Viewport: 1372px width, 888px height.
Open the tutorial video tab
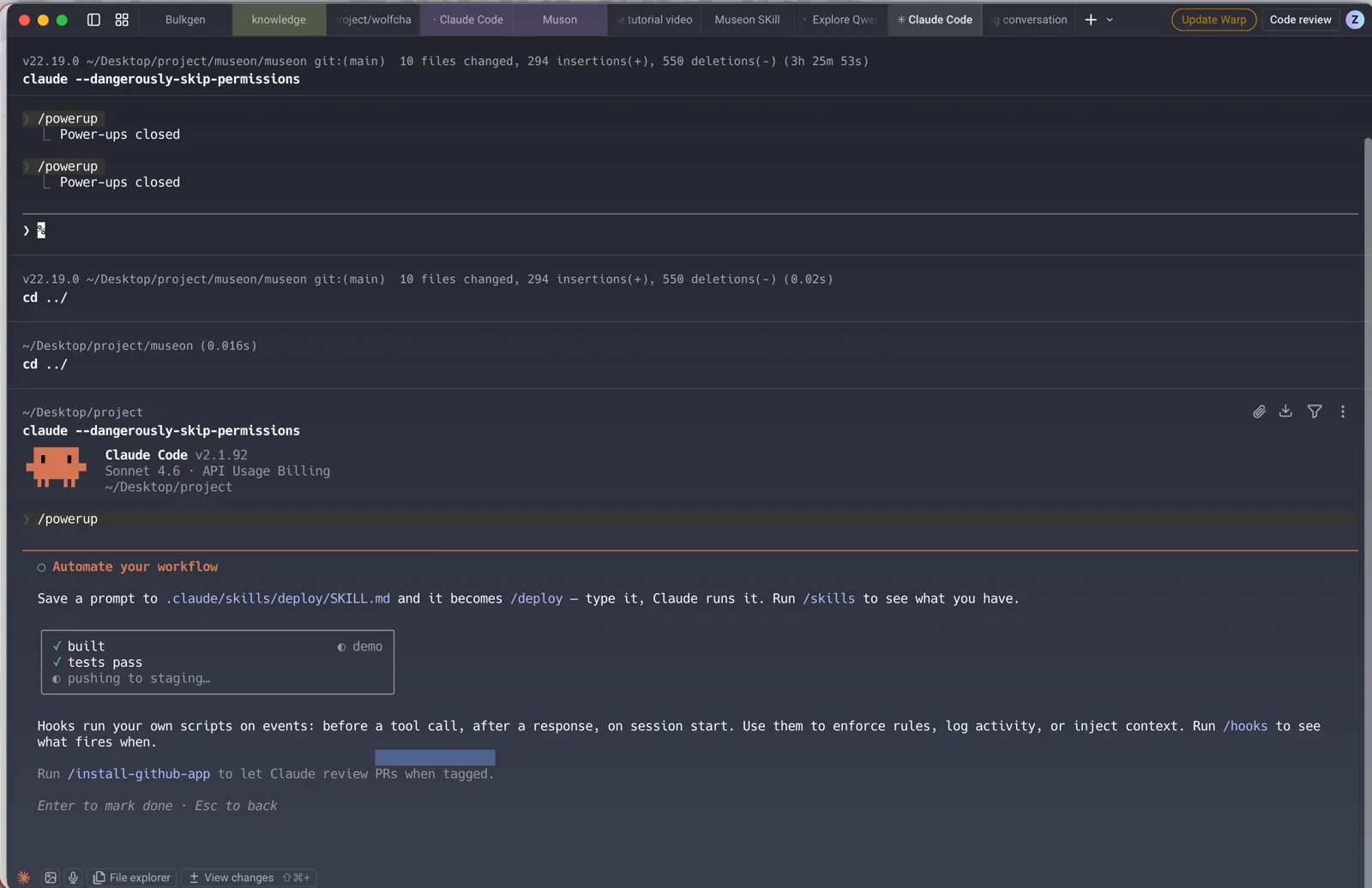point(654,20)
